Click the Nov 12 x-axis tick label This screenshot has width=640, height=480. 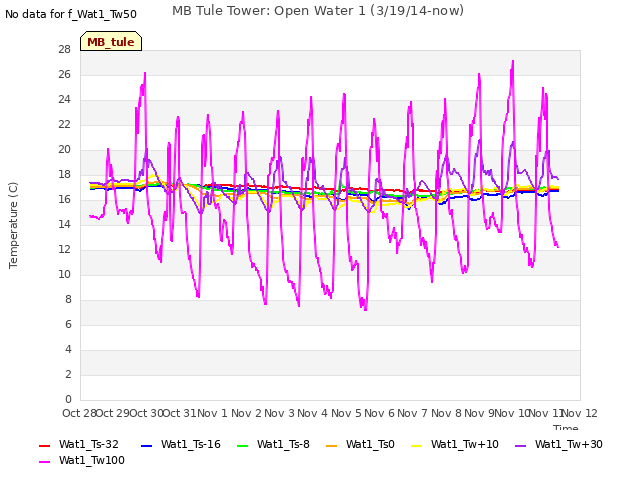pos(580,413)
